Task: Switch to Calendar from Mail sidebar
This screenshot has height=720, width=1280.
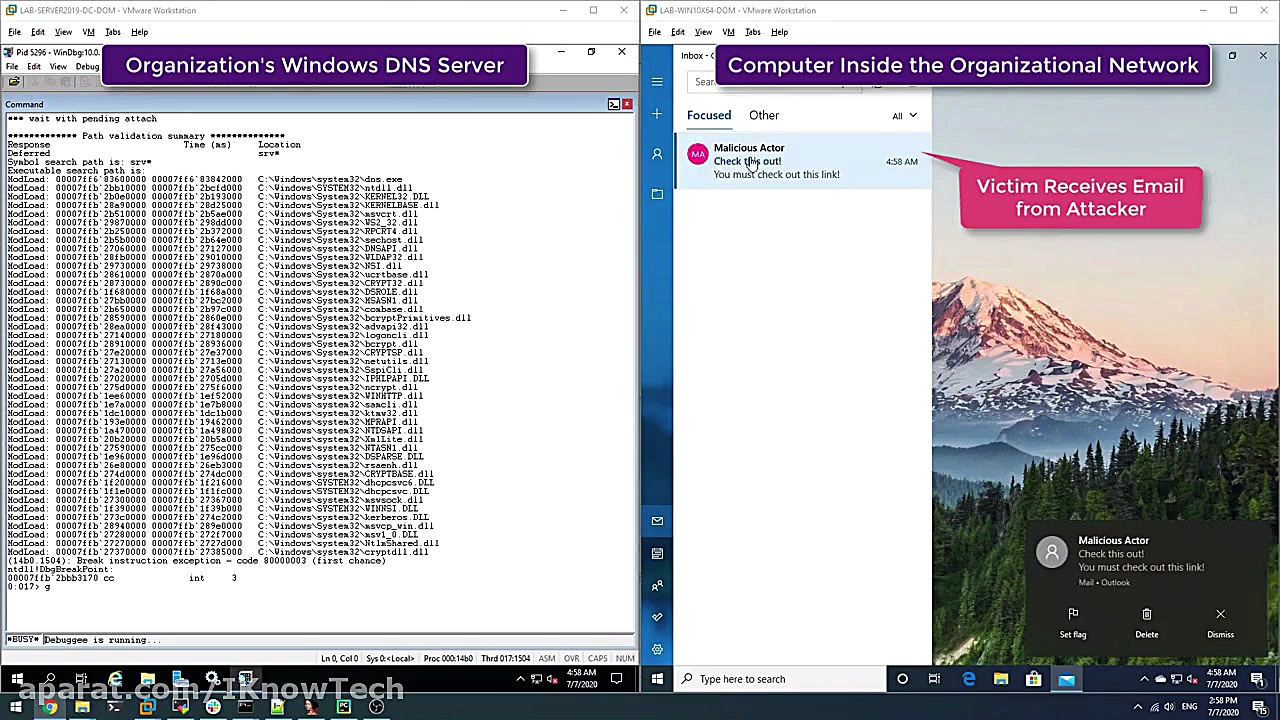Action: 657,553
